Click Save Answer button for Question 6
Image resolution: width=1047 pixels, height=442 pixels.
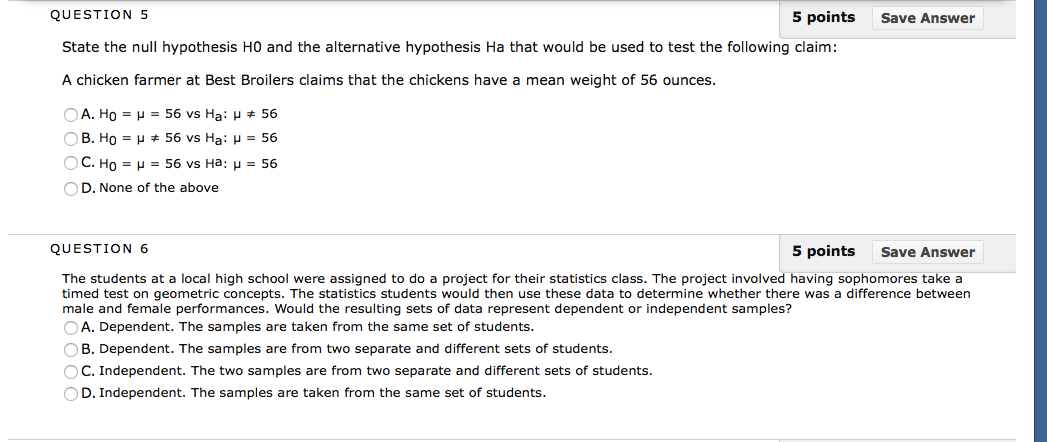click(927, 252)
